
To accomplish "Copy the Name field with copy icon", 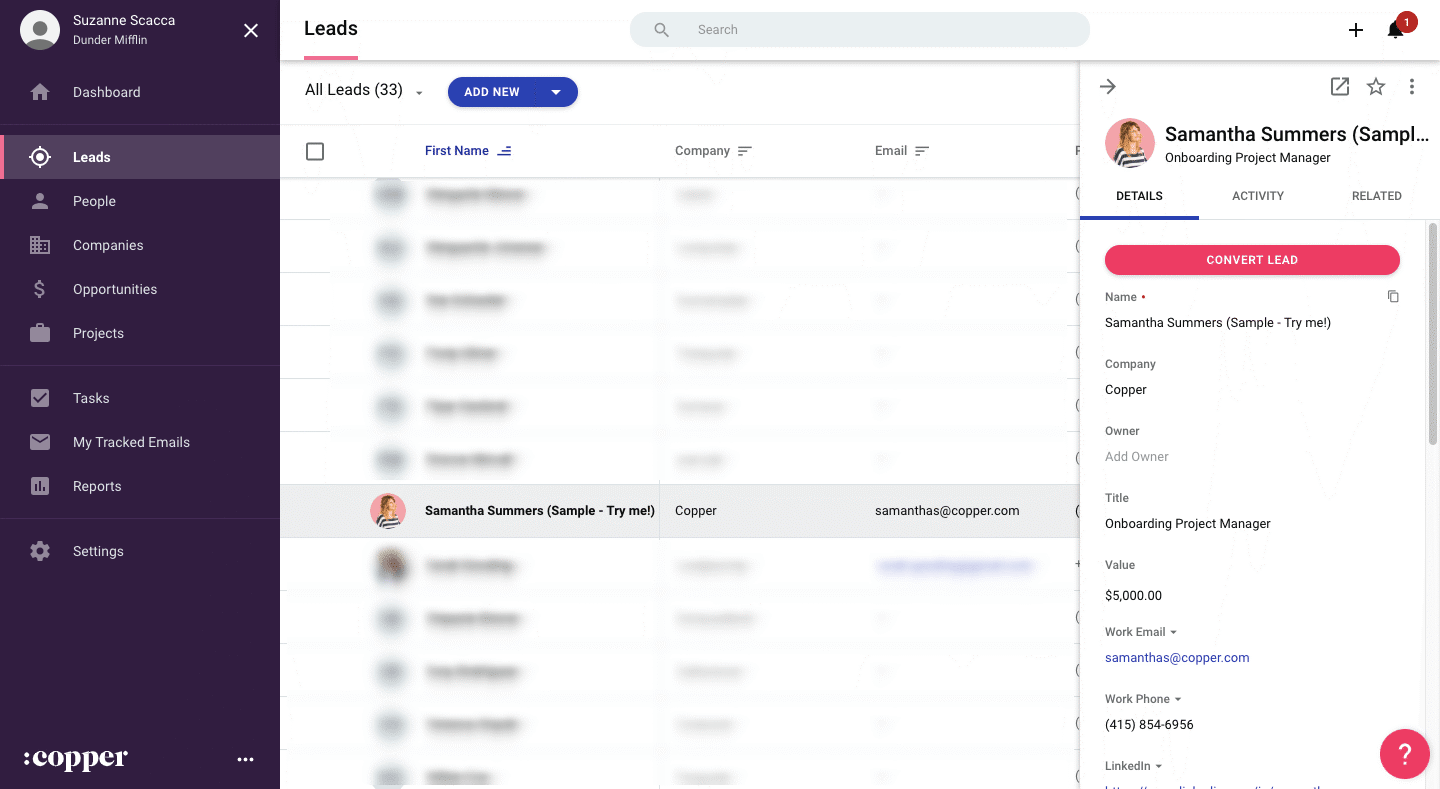I will pyautogui.click(x=1393, y=297).
